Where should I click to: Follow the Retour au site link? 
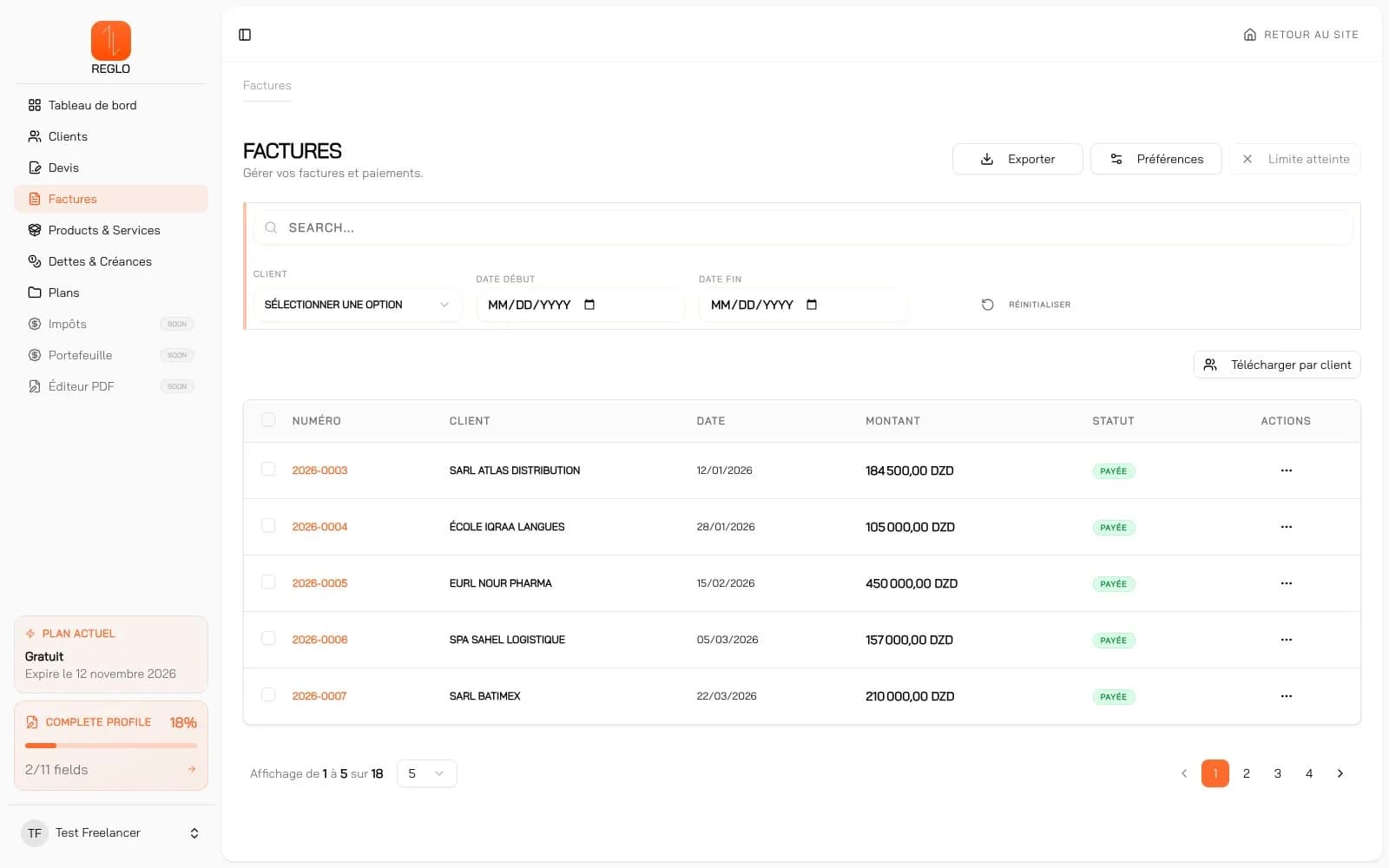pos(1301,35)
